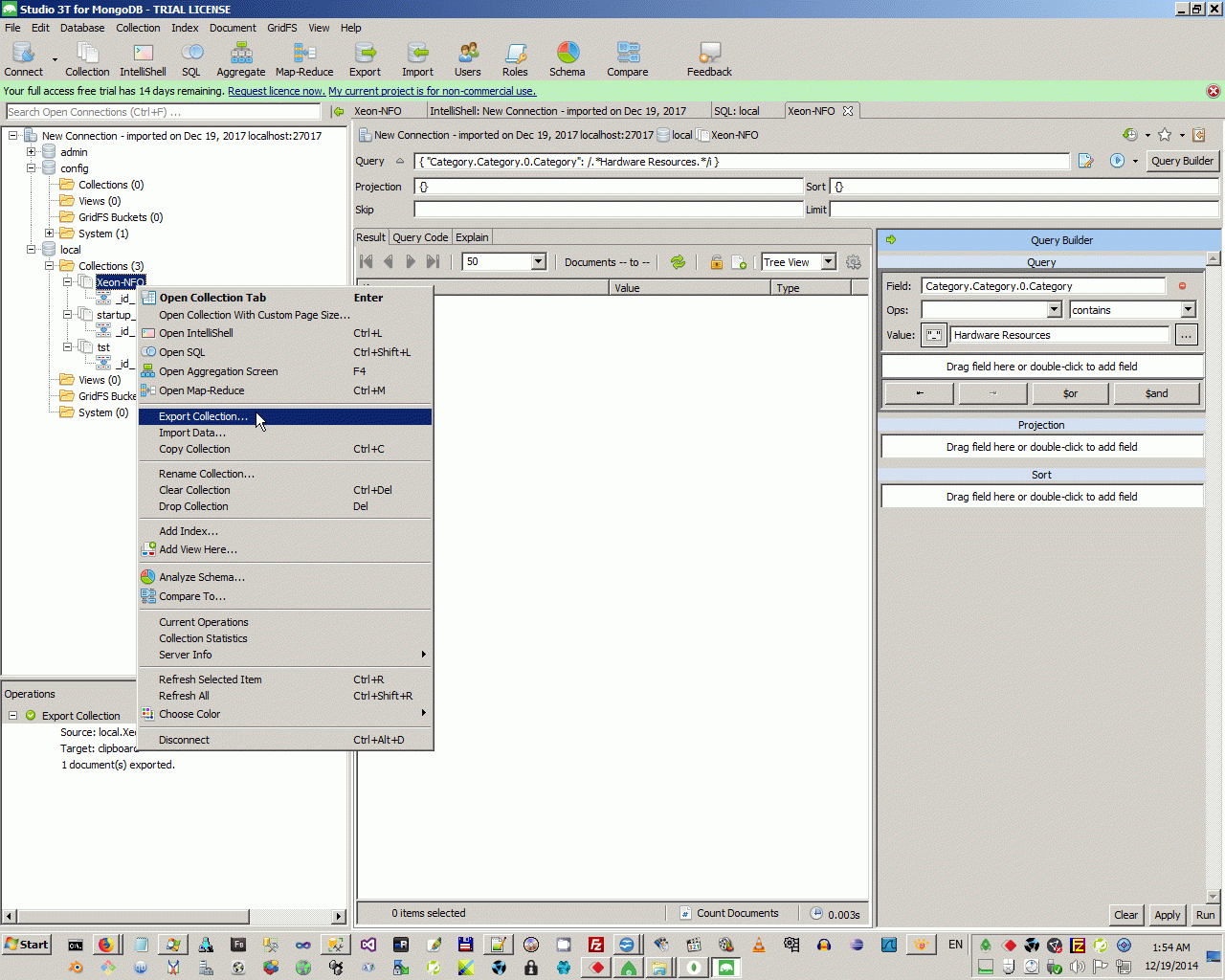This screenshot has height=980, width=1225.
Task: Click the Count Documents button
Action: coord(729,913)
